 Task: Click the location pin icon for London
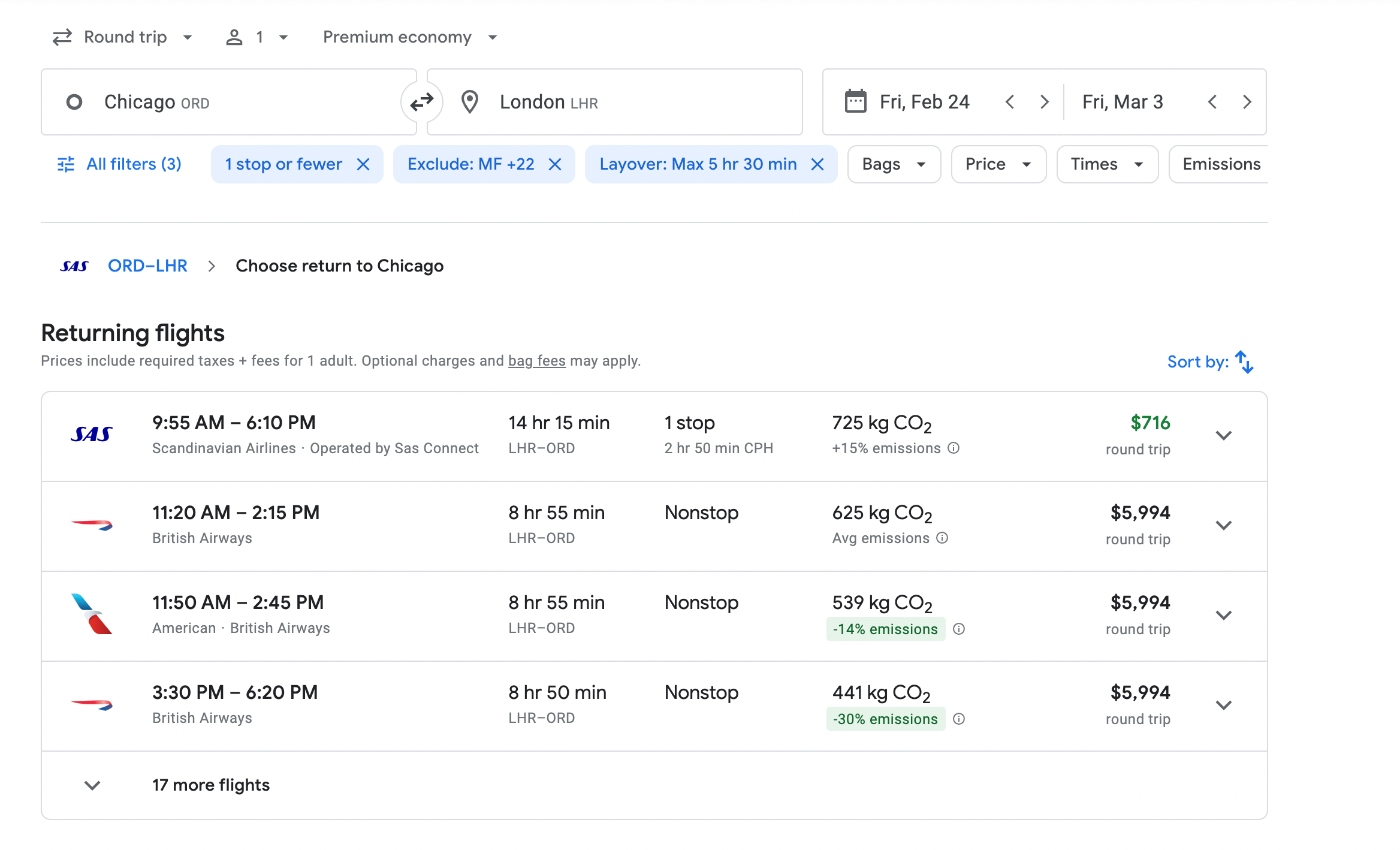point(467,101)
